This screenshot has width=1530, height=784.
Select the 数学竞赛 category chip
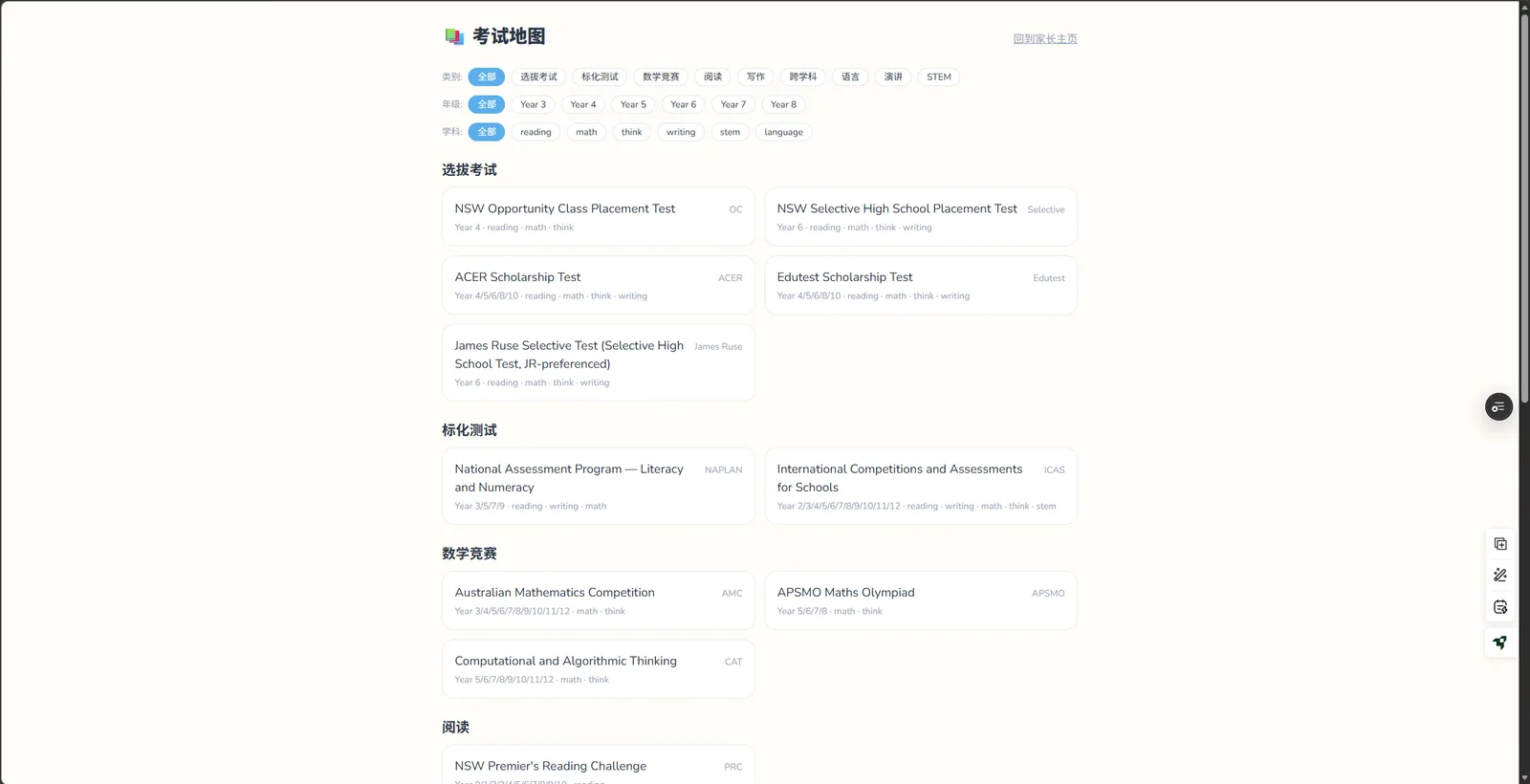[661, 77]
